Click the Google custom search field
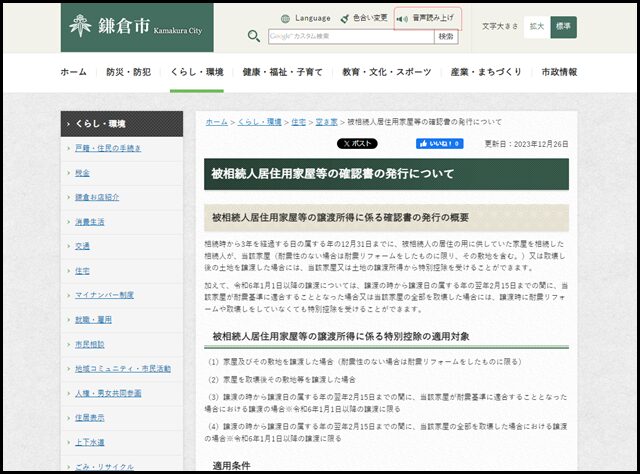 [x=351, y=36]
